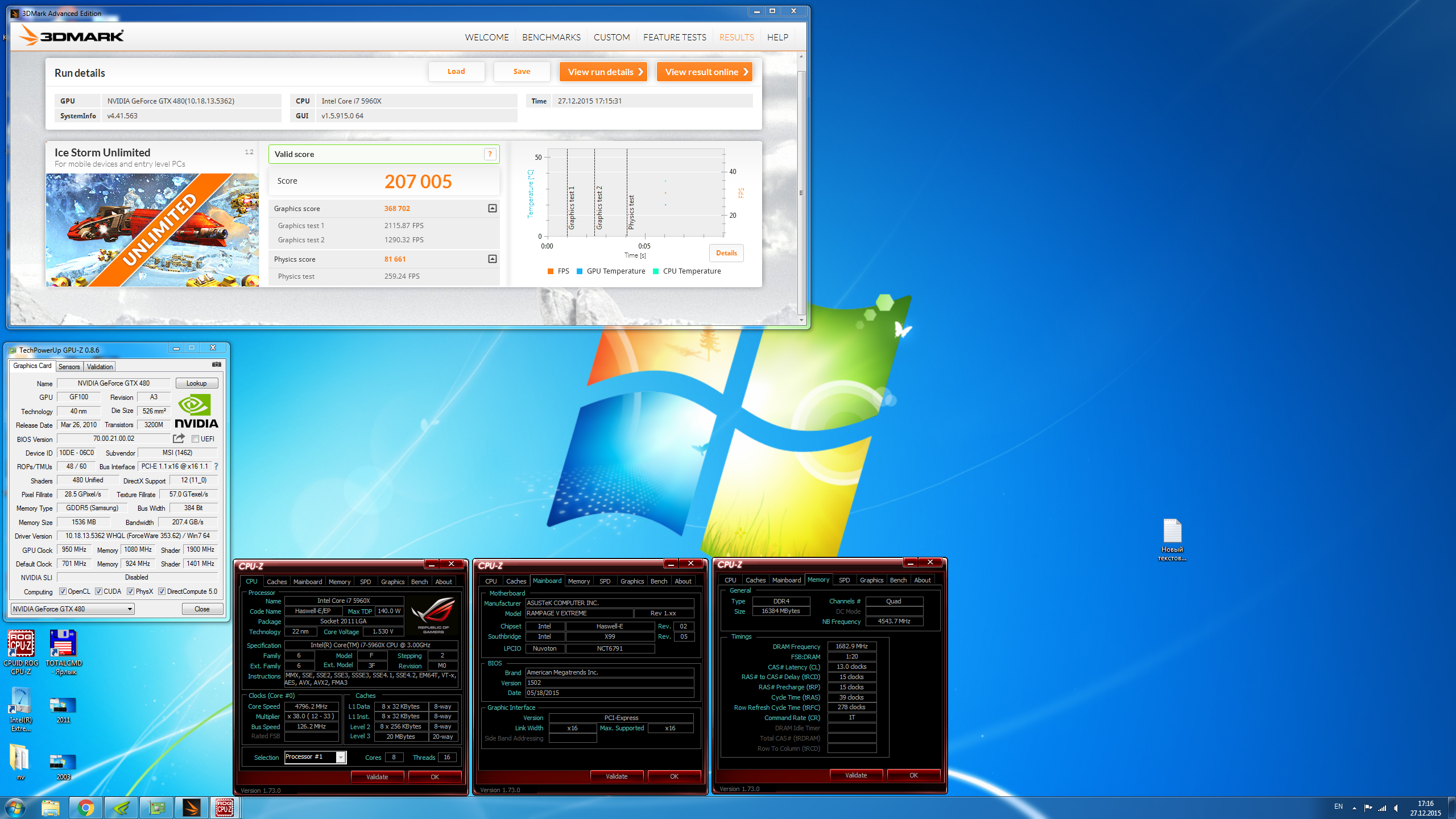Toggle the CUDA checkbox
Screen dimensions: 1456x819
pos(98,591)
